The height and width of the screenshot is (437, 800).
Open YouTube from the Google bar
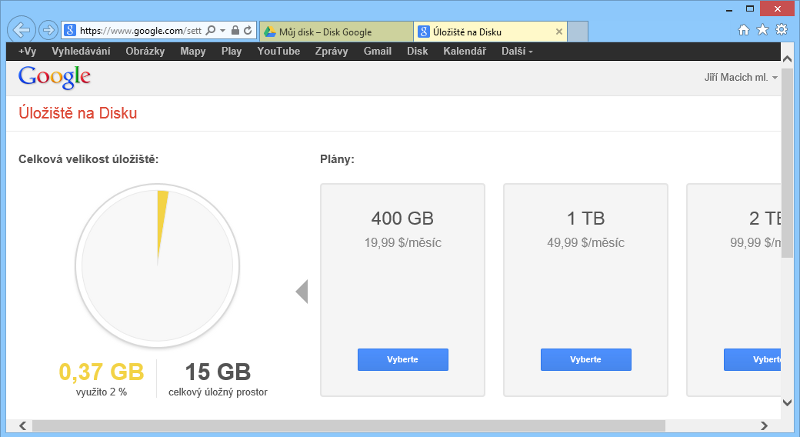278,51
